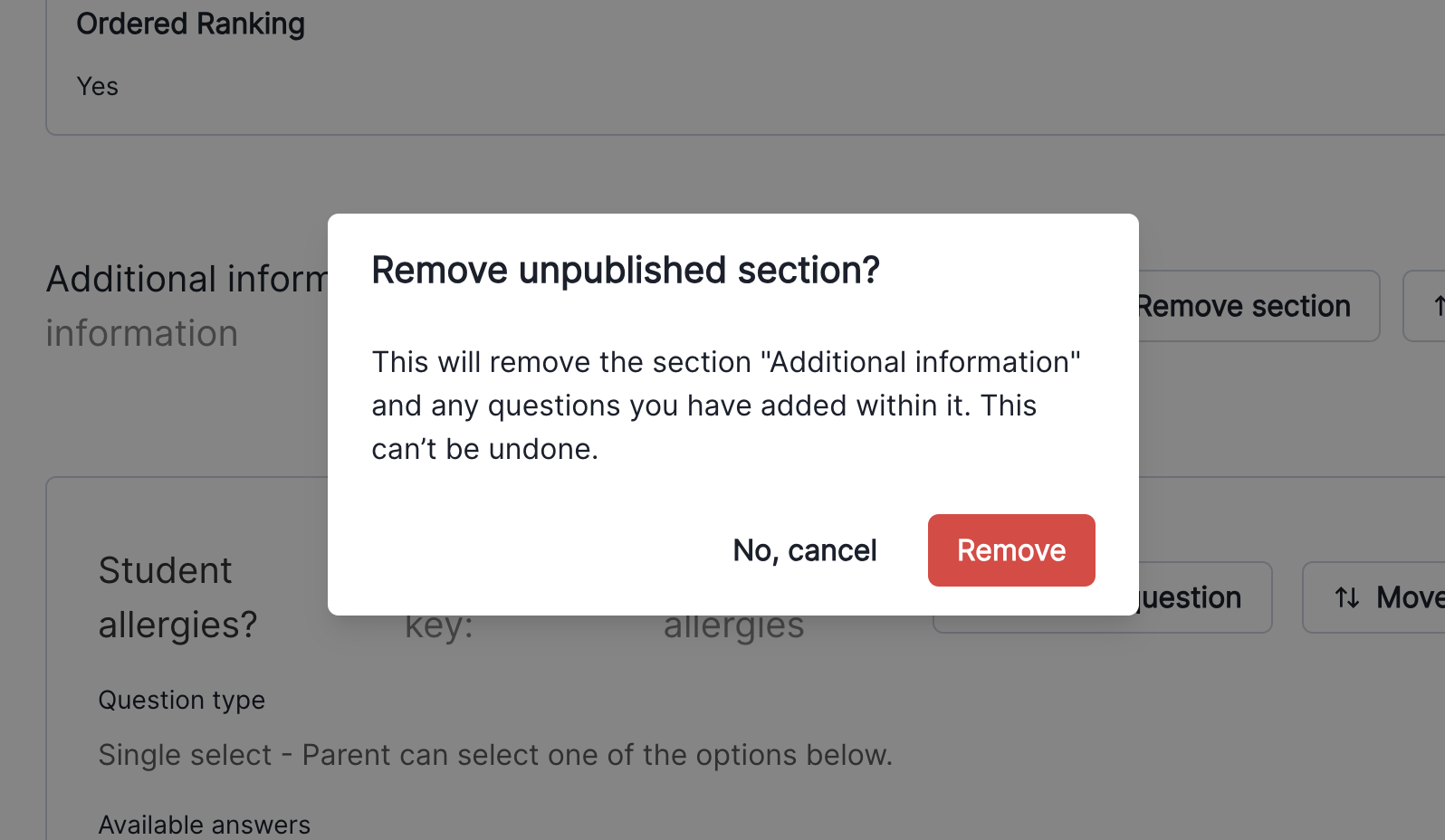
Task: Click the dimmed backdrop above the dialog
Action: click(724, 172)
